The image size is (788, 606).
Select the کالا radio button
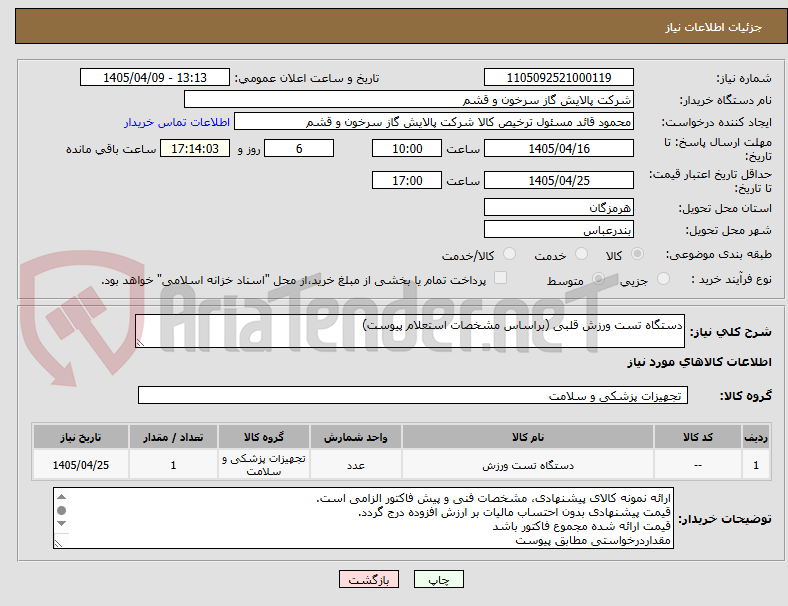coord(637,254)
